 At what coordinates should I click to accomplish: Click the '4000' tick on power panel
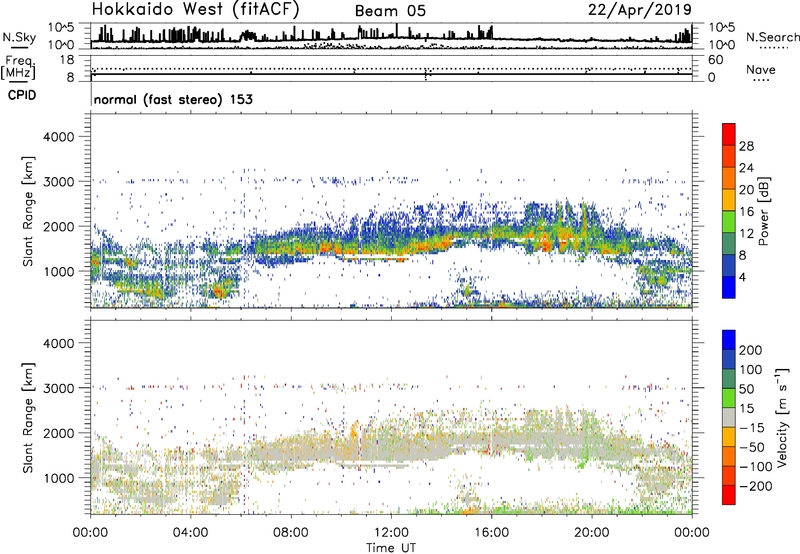(x=58, y=137)
